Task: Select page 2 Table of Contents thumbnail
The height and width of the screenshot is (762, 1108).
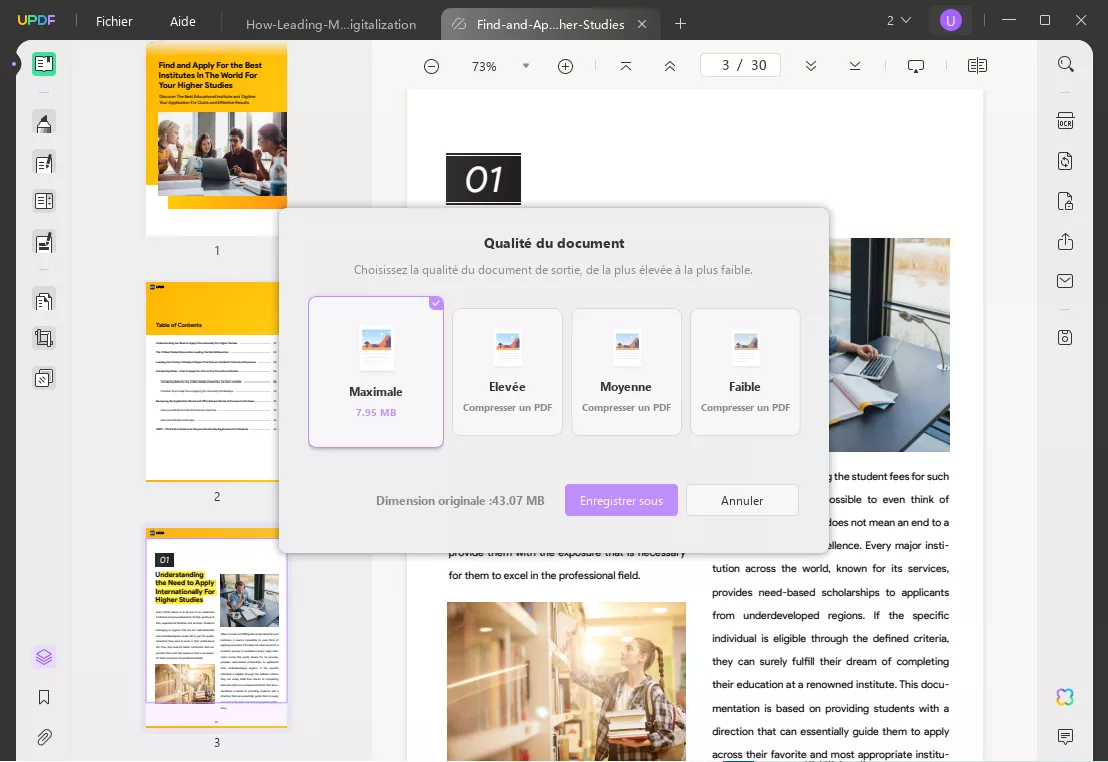Action: [216, 382]
